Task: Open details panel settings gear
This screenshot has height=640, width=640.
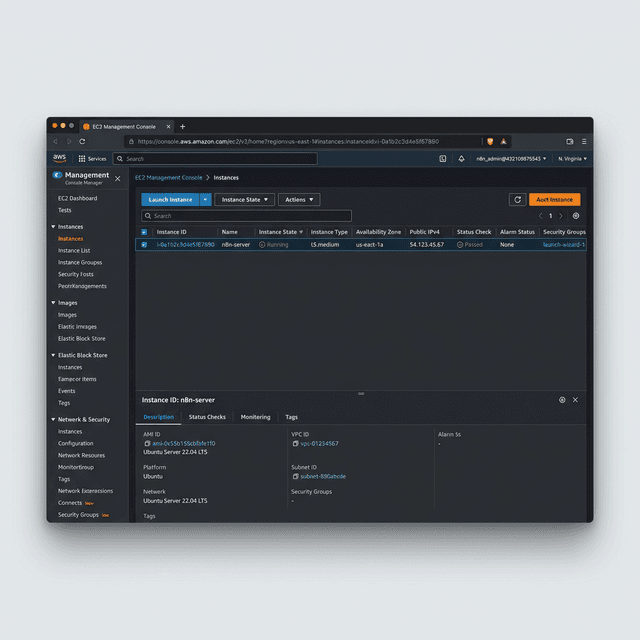Action: coord(562,400)
